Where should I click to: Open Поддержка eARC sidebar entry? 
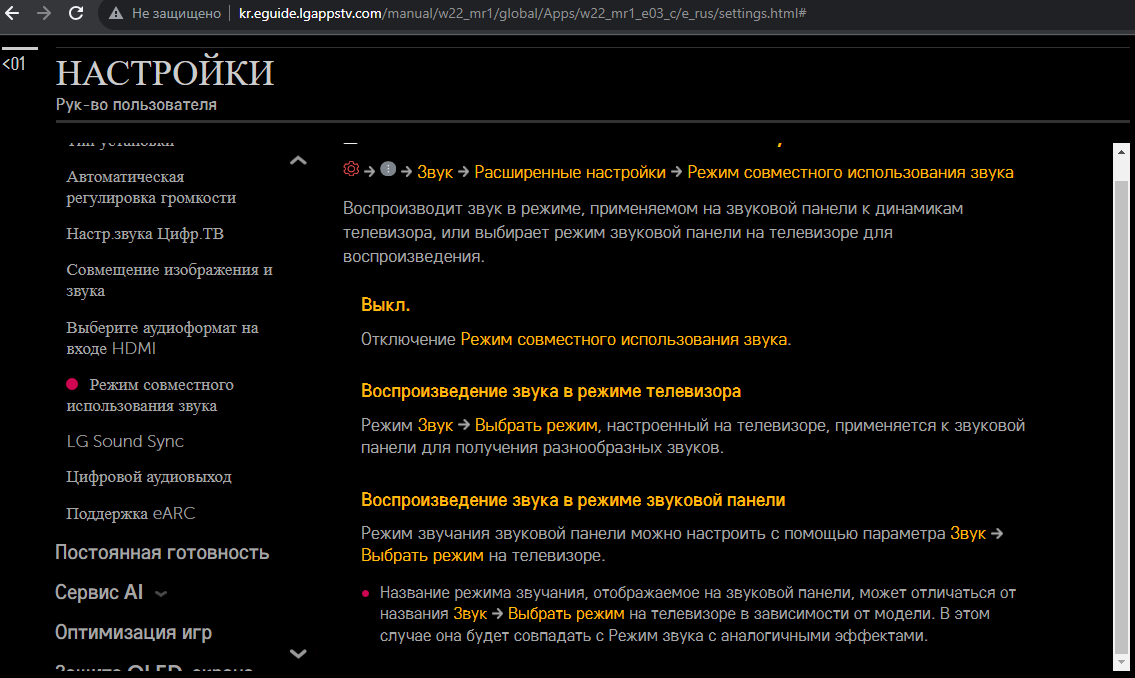tap(131, 513)
